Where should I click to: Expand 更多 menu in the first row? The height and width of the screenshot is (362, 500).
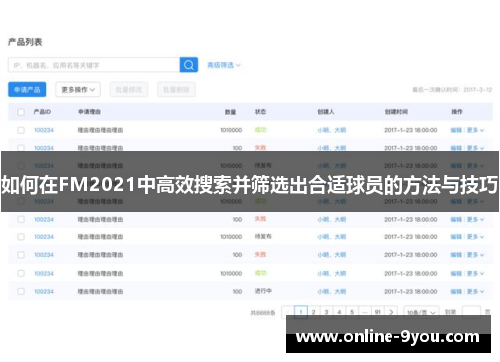pos(475,130)
